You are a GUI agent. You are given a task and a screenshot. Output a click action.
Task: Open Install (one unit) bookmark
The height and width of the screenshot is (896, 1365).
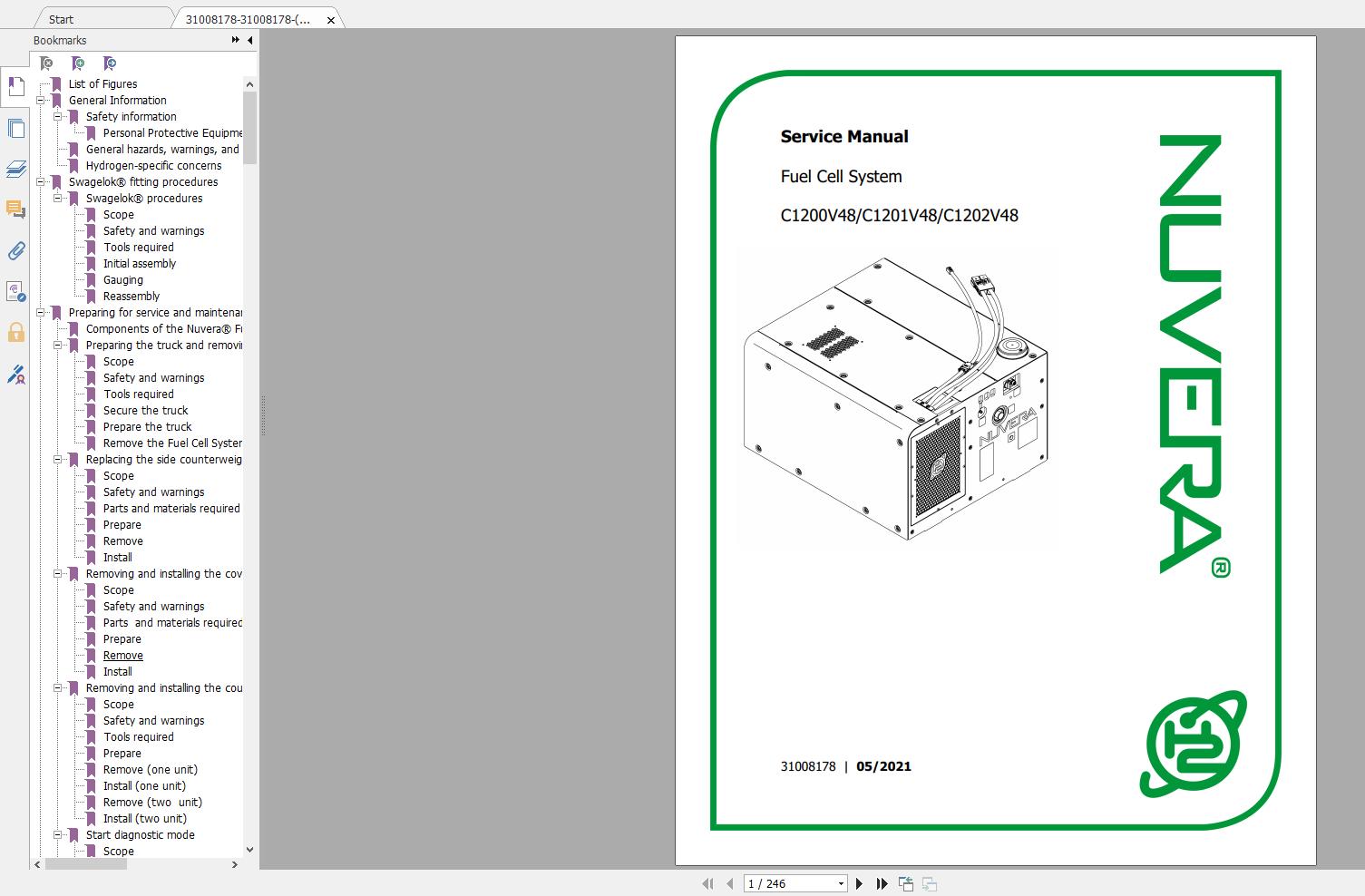coord(144,786)
